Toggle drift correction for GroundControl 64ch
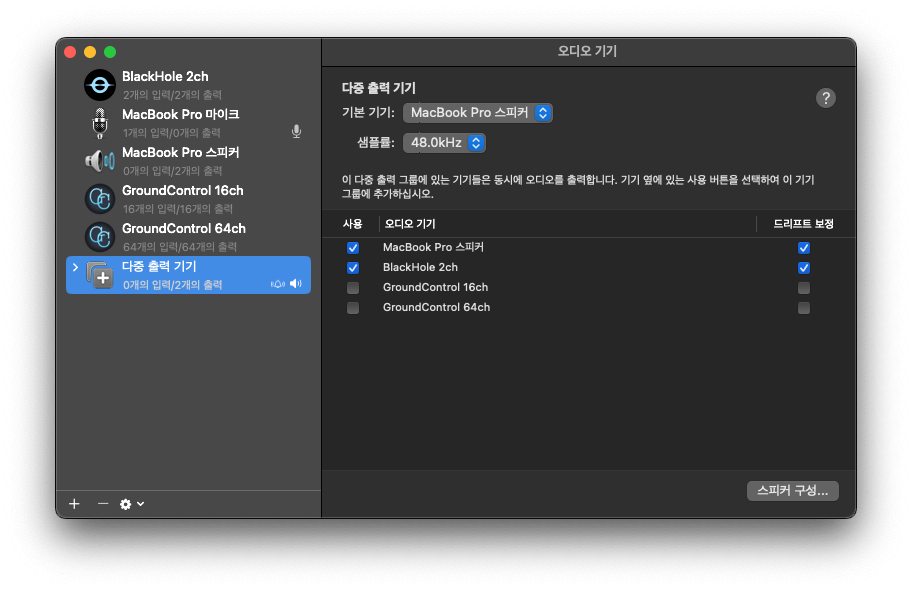Viewport: 912px width, 592px height. pos(804,308)
